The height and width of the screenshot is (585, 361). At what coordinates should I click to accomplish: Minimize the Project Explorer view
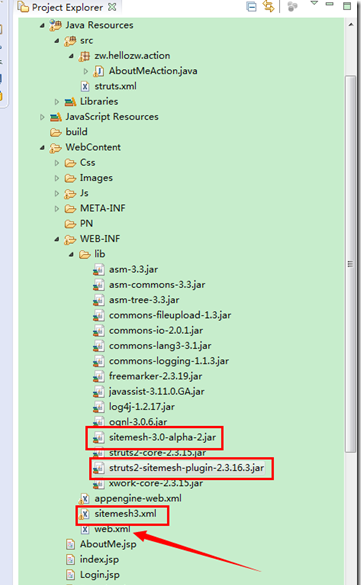pos(329,4)
